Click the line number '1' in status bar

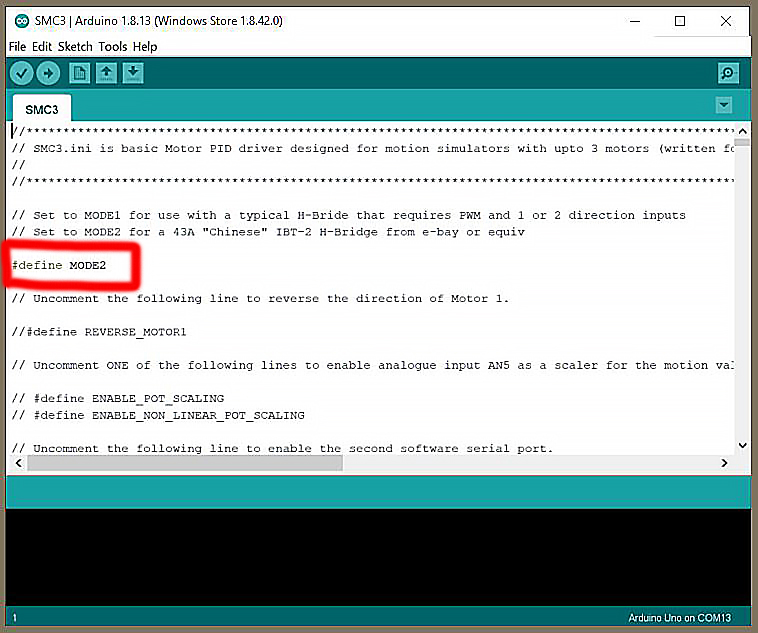tap(15, 618)
